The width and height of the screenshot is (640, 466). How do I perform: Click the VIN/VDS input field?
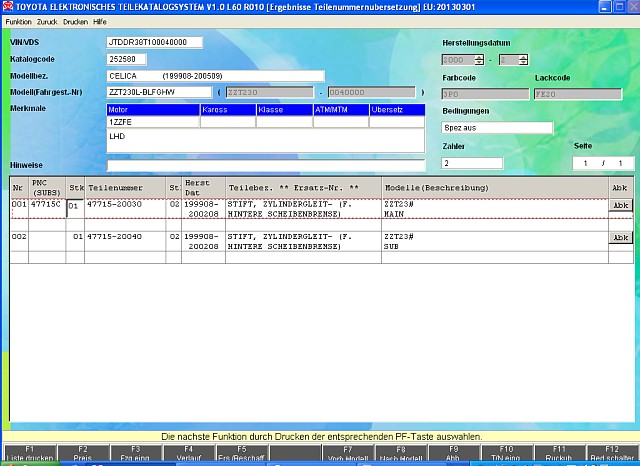pos(155,42)
